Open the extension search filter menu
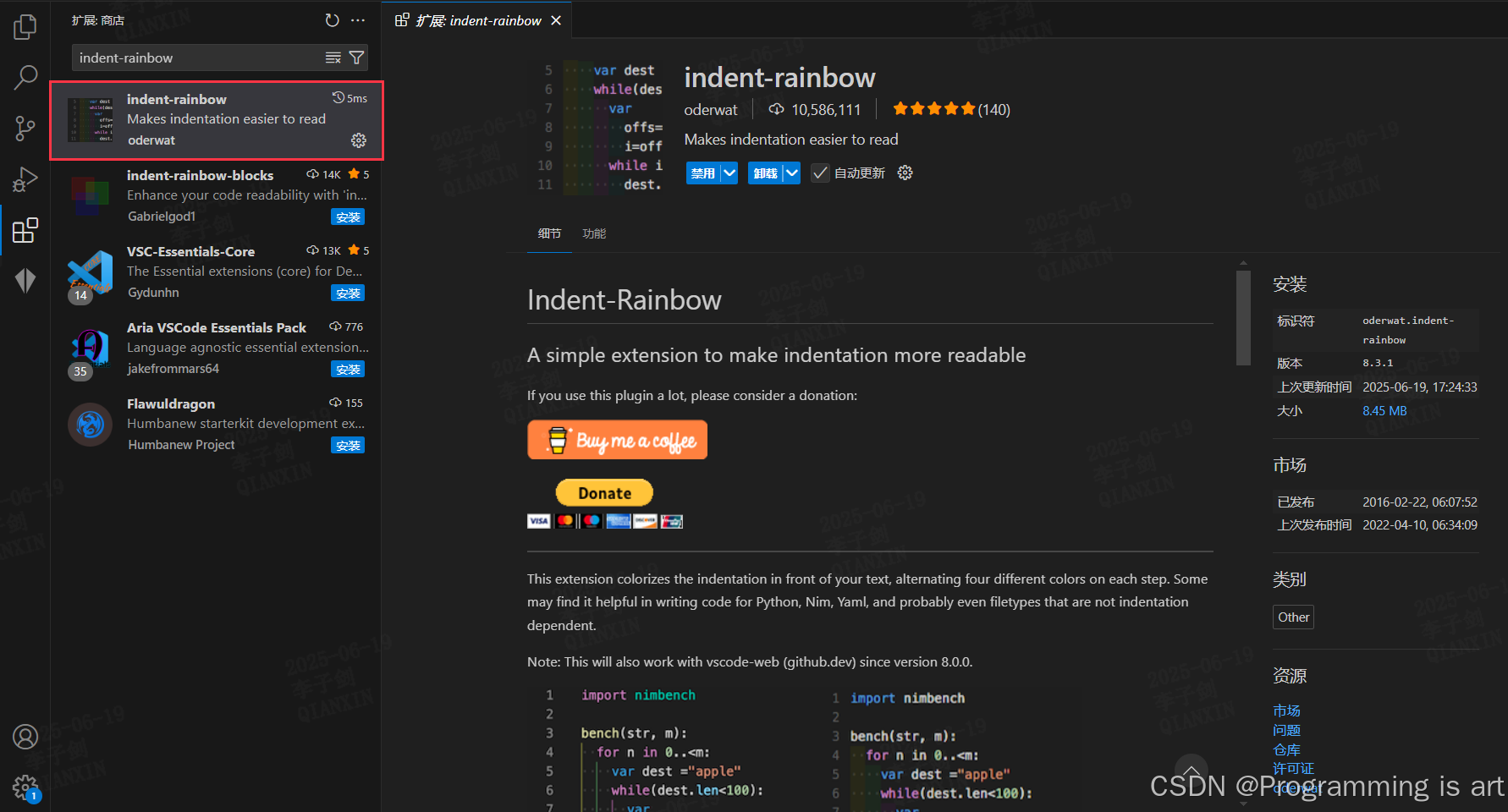Screen dimensions: 1508x812 (356, 58)
